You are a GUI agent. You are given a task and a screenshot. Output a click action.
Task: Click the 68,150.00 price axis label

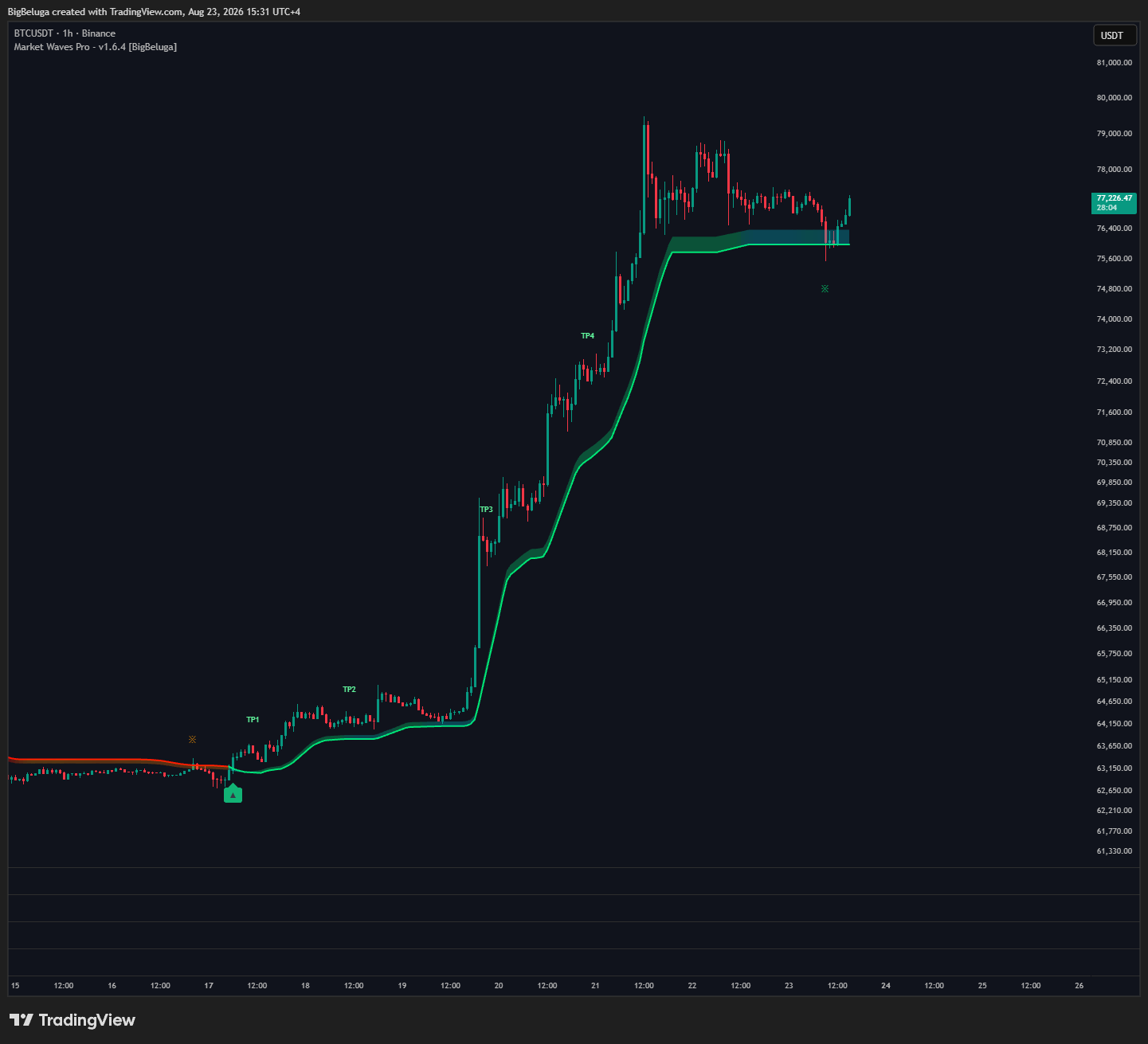pos(1115,553)
